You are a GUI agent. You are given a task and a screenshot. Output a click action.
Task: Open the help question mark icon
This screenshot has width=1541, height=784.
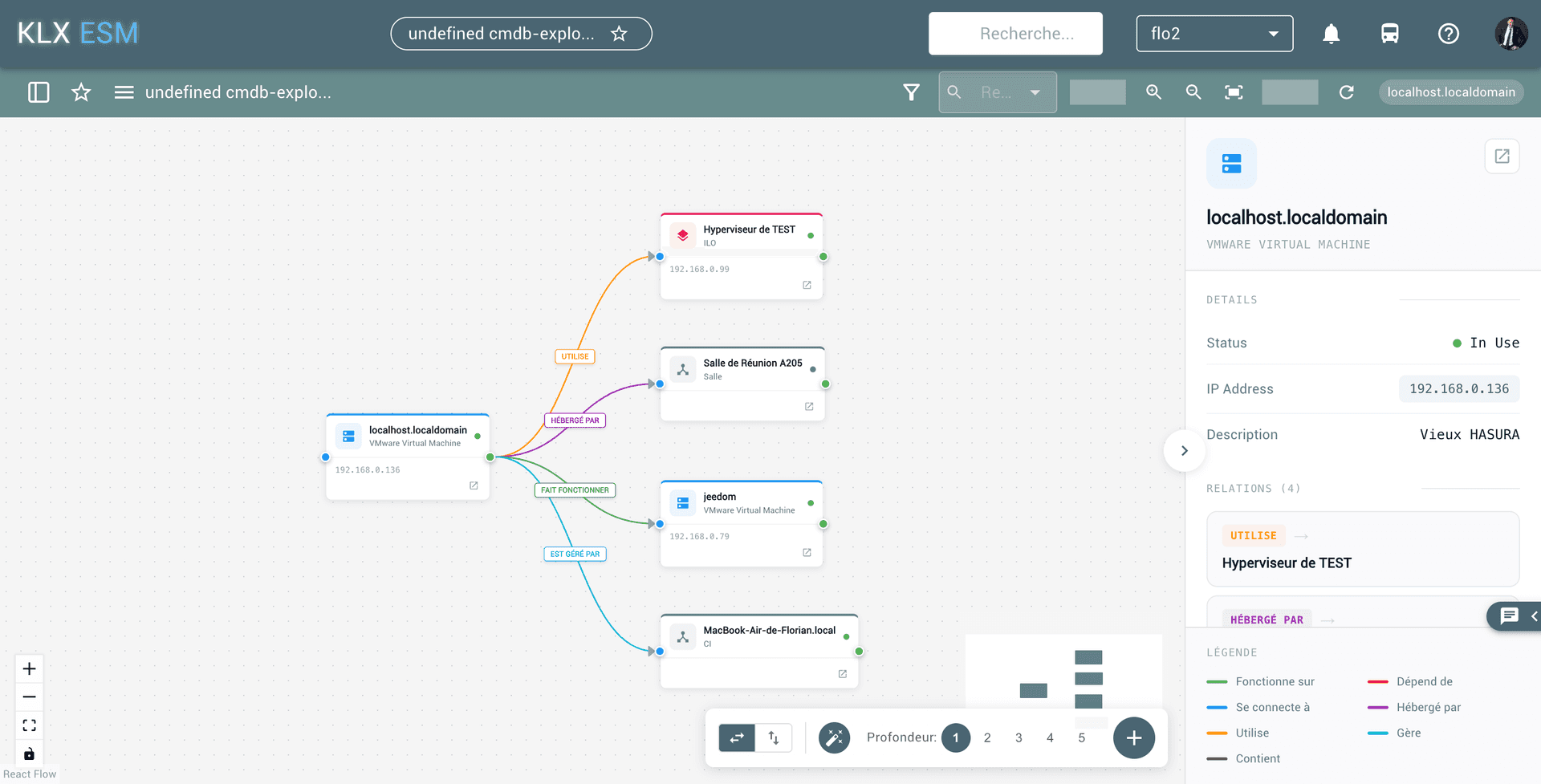pyautogui.click(x=1448, y=34)
